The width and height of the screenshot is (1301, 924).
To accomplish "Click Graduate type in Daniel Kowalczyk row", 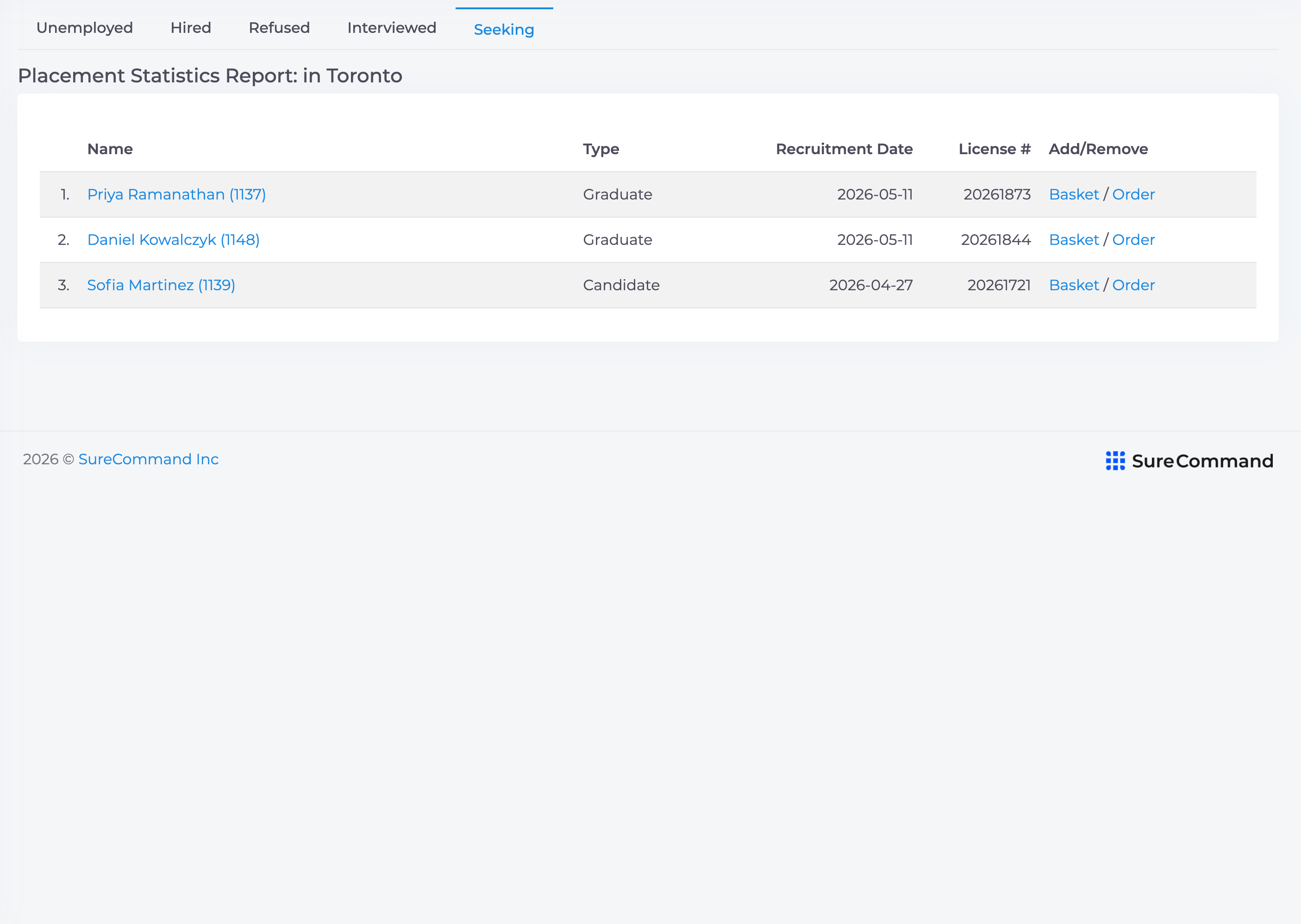I will point(618,240).
